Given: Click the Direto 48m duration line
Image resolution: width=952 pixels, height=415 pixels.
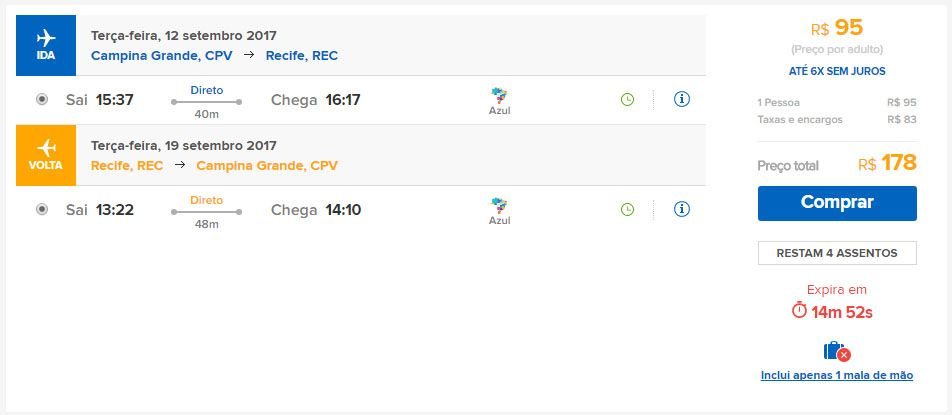Looking at the screenshot, I should point(206,211).
